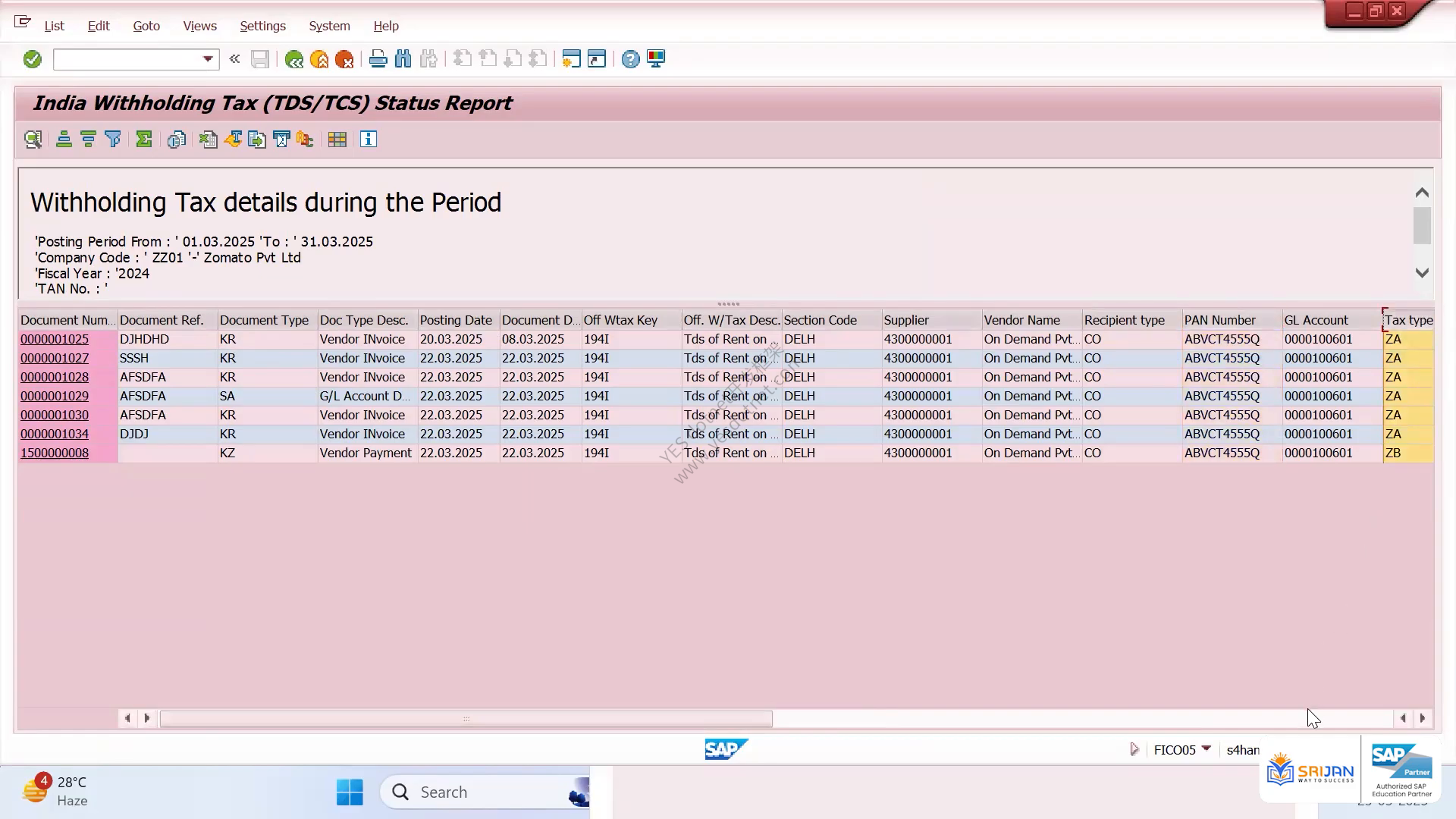Screen dimensions: 1456x819
Task: Click the red Cancel icon
Action: (344, 59)
